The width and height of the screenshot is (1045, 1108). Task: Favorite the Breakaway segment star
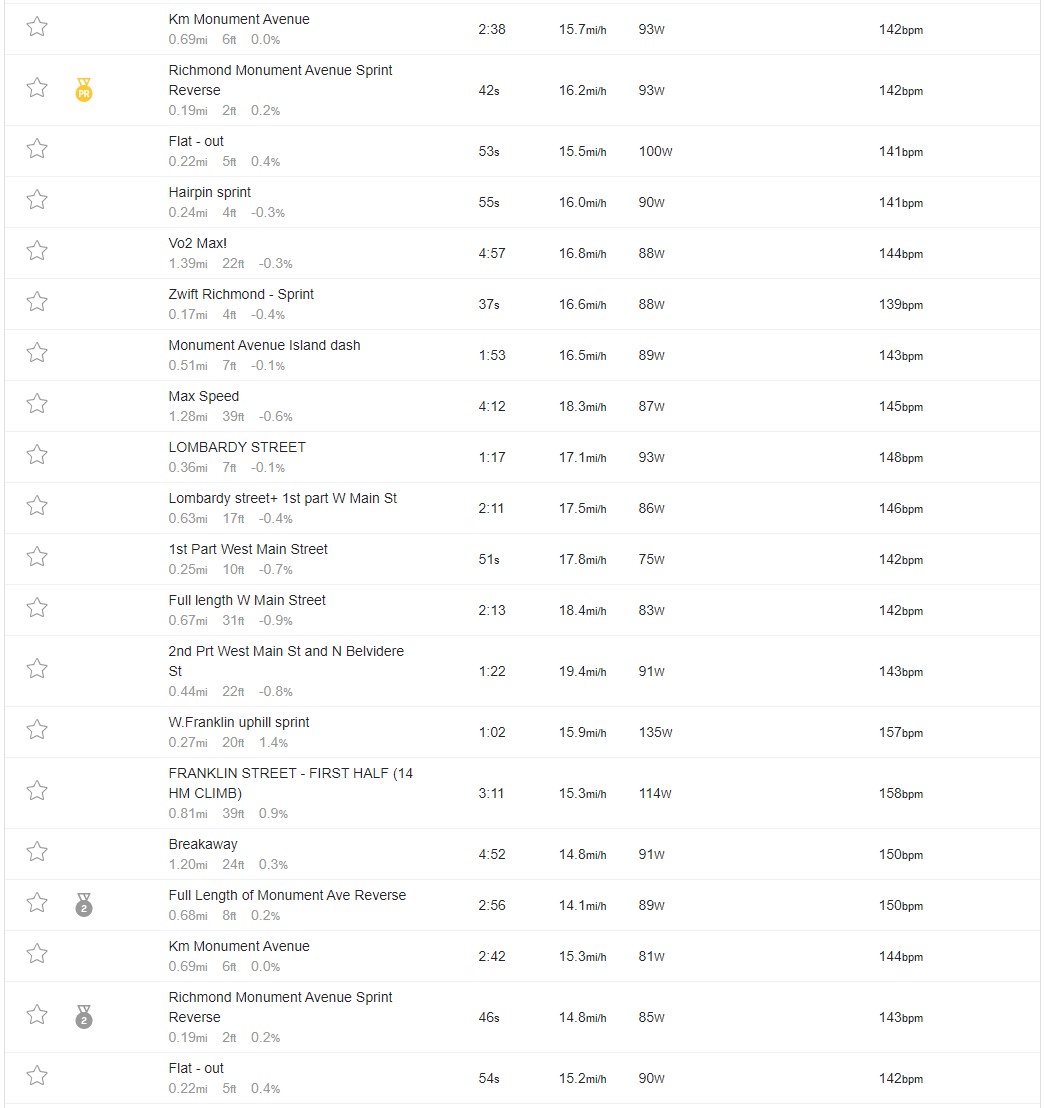(x=37, y=851)
